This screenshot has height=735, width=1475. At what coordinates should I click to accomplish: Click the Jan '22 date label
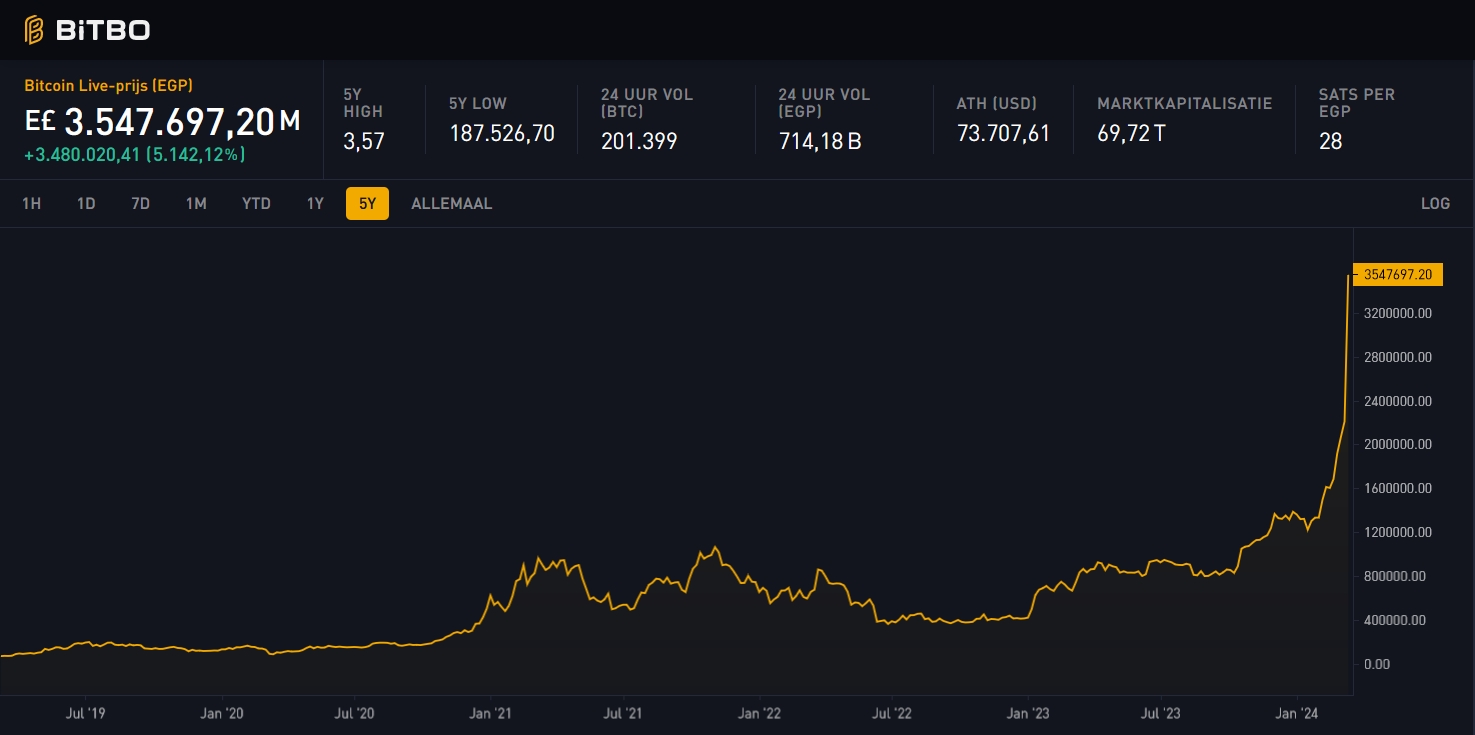click(x=760, y=713)
